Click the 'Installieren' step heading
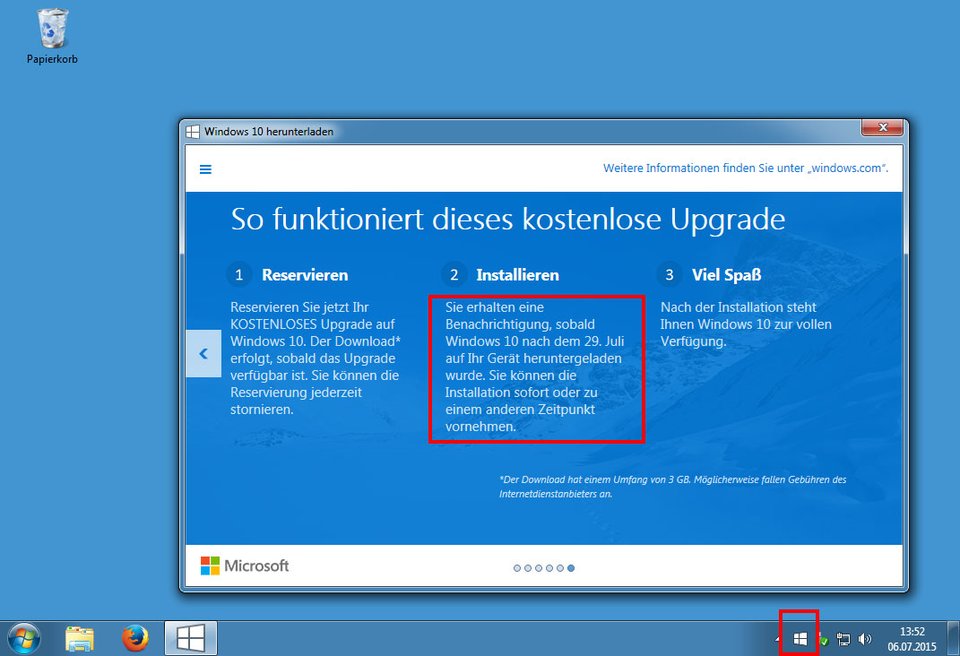The image size is (960, 656). [517, 275]
